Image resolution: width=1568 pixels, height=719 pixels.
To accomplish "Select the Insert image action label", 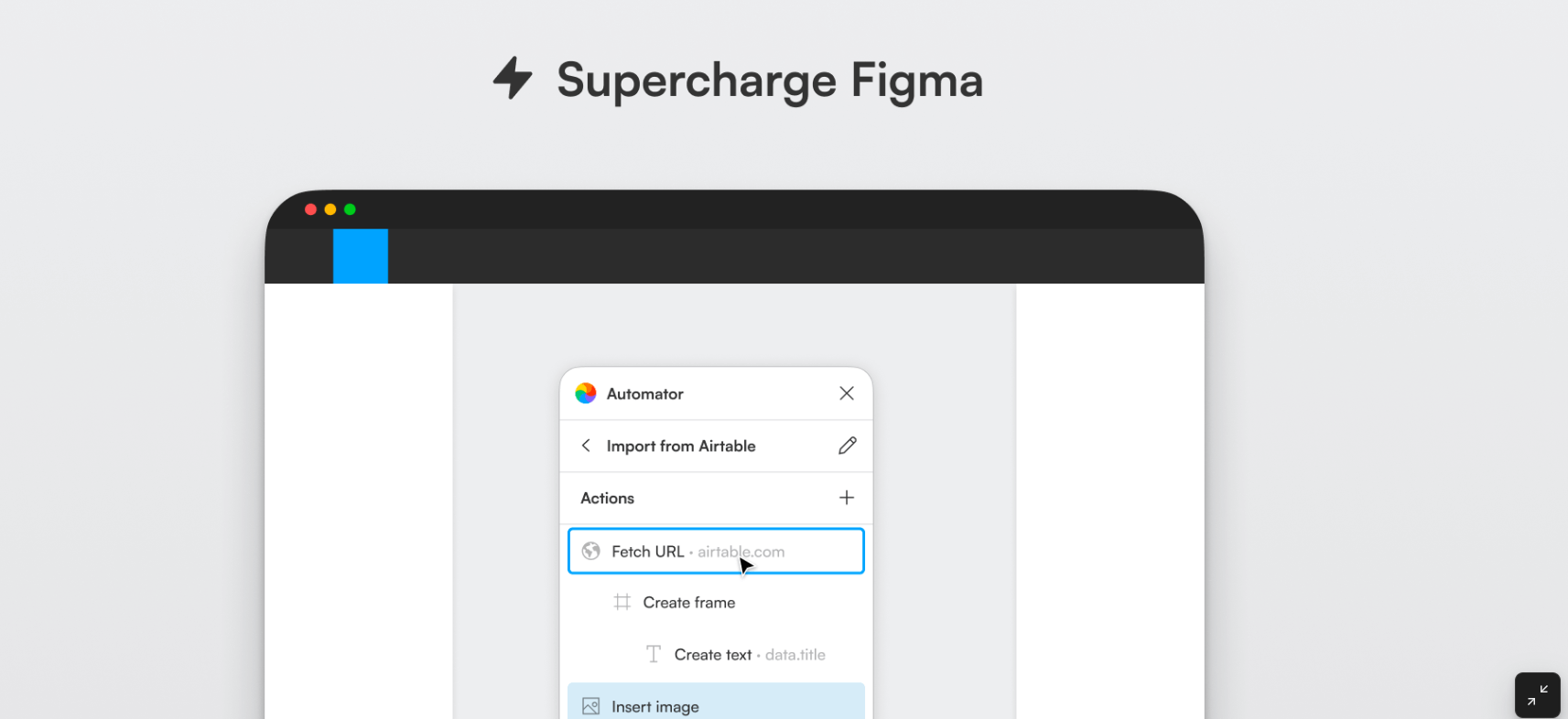I will pyautogui.click(x=655, y=707).
